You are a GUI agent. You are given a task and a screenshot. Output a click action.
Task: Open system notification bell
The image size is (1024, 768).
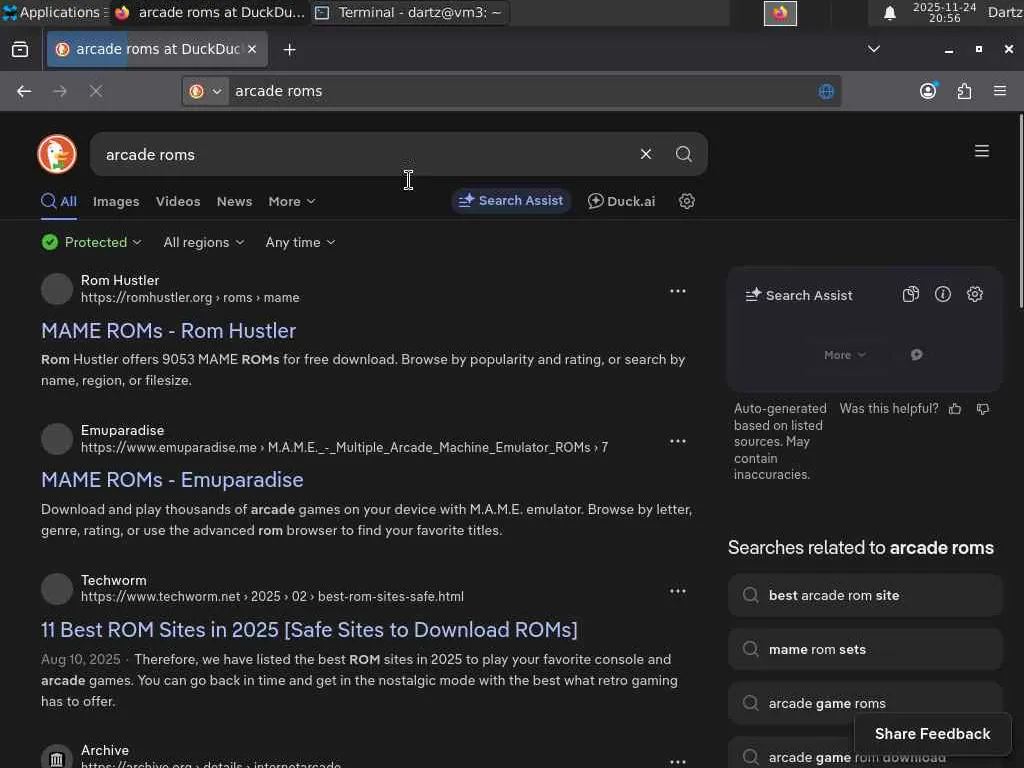[x=889, y=13]
